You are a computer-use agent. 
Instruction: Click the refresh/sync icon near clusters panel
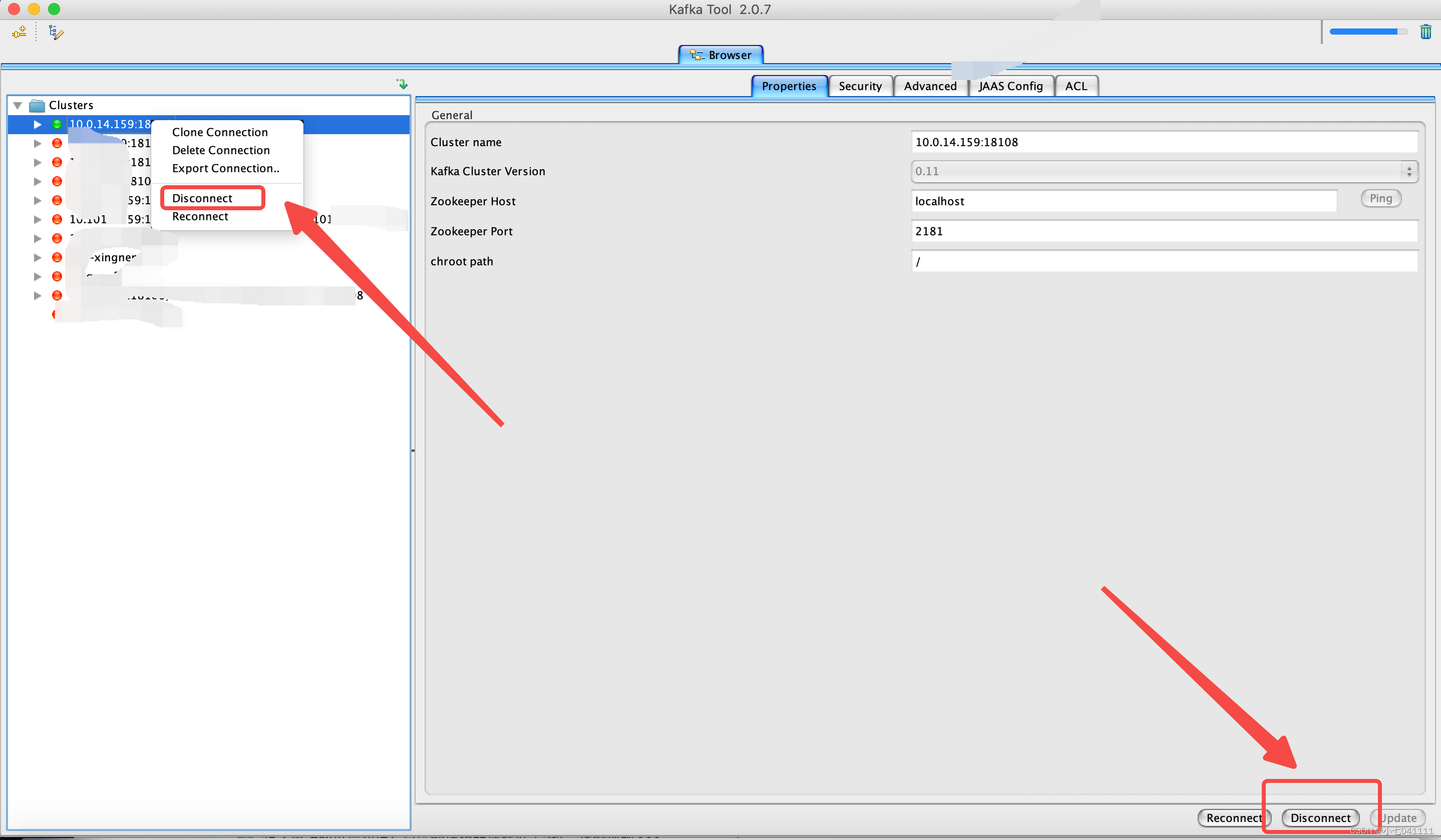[400, 85]
